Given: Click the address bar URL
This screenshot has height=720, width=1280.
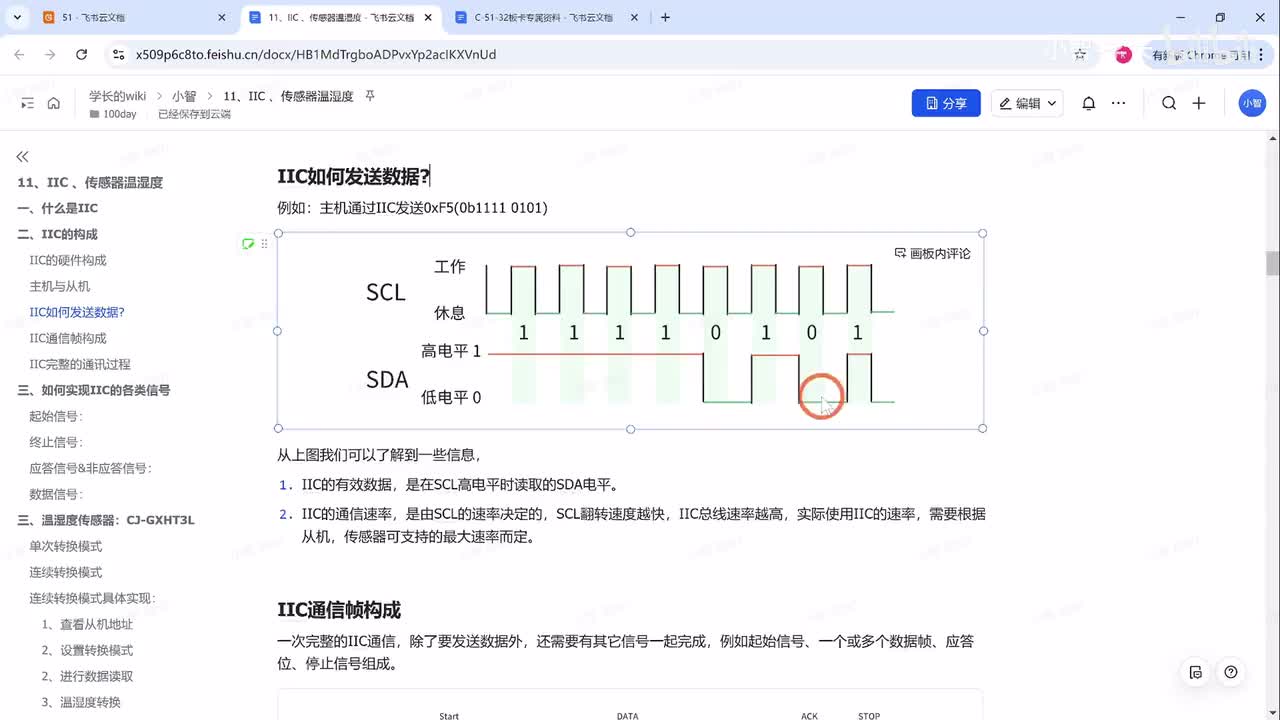Looking at the screenshot, I should (316, 54).
